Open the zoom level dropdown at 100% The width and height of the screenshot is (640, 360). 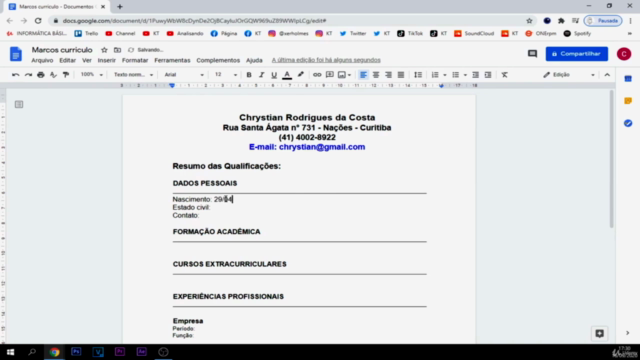[x=91, y=75]
